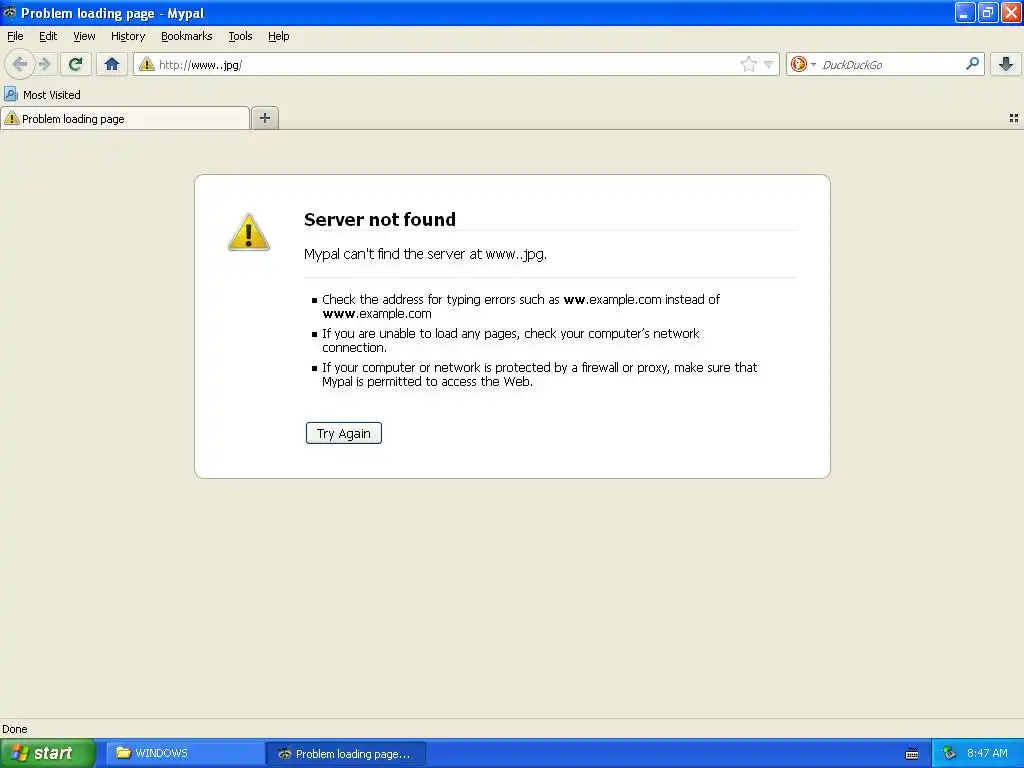This screenshot has height=768, width=1024.
Task: Open the Bookmarks menu
Action: tap(186, 36)
